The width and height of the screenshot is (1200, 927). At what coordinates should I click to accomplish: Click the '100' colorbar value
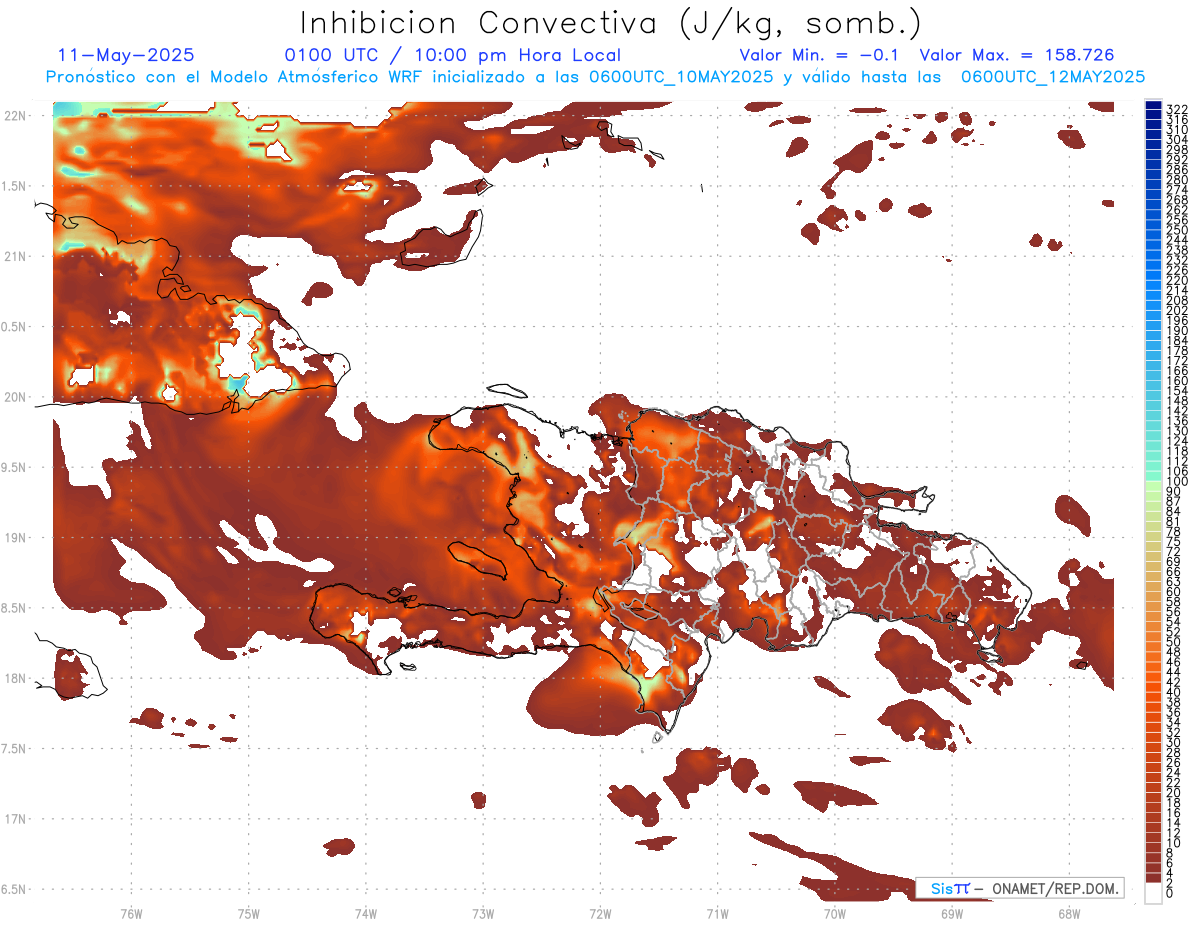point(1177,482)
